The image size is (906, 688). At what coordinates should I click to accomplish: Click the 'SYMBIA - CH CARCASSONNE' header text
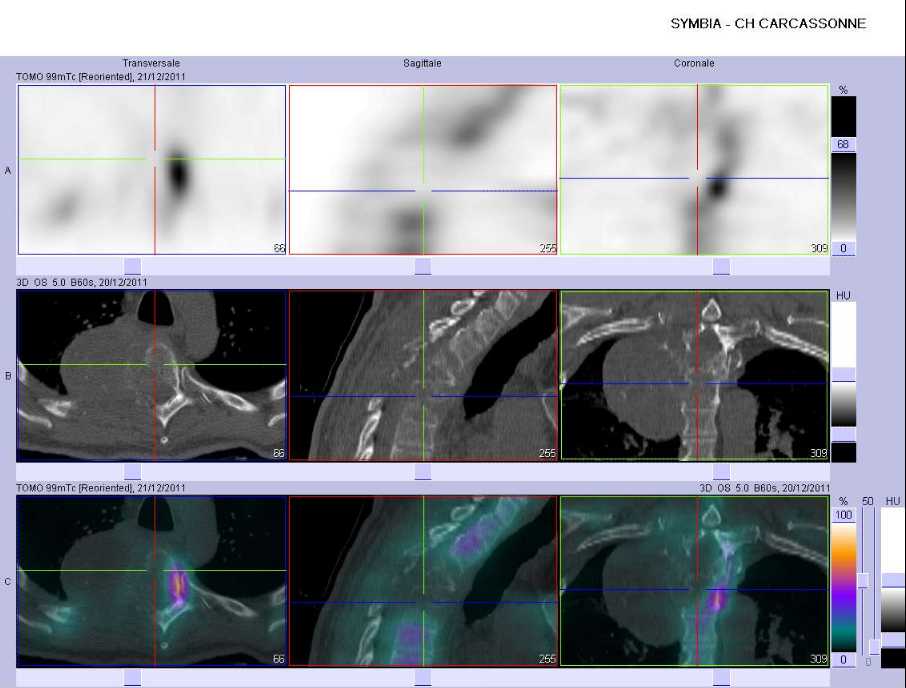(x=768, y=24)
